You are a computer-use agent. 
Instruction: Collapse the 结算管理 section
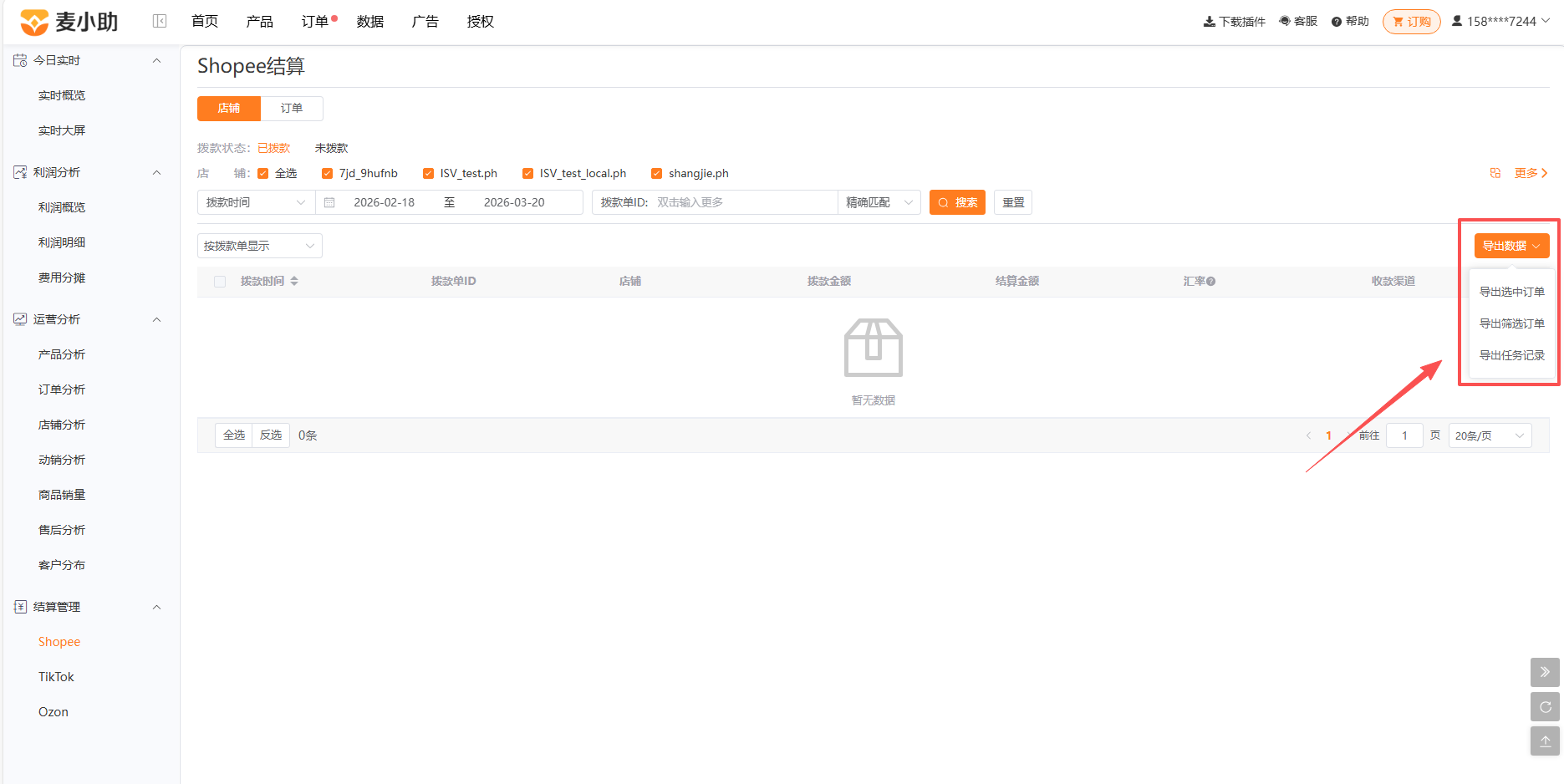point(156,607)
